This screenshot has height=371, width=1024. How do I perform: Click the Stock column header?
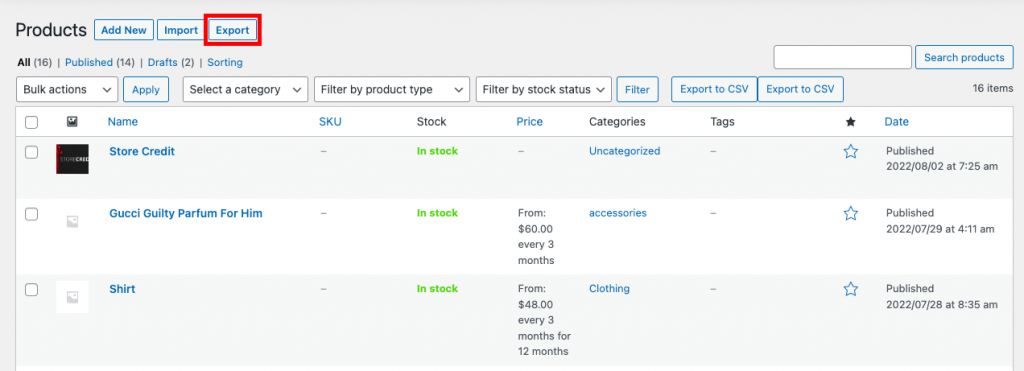tap(432, 121)
